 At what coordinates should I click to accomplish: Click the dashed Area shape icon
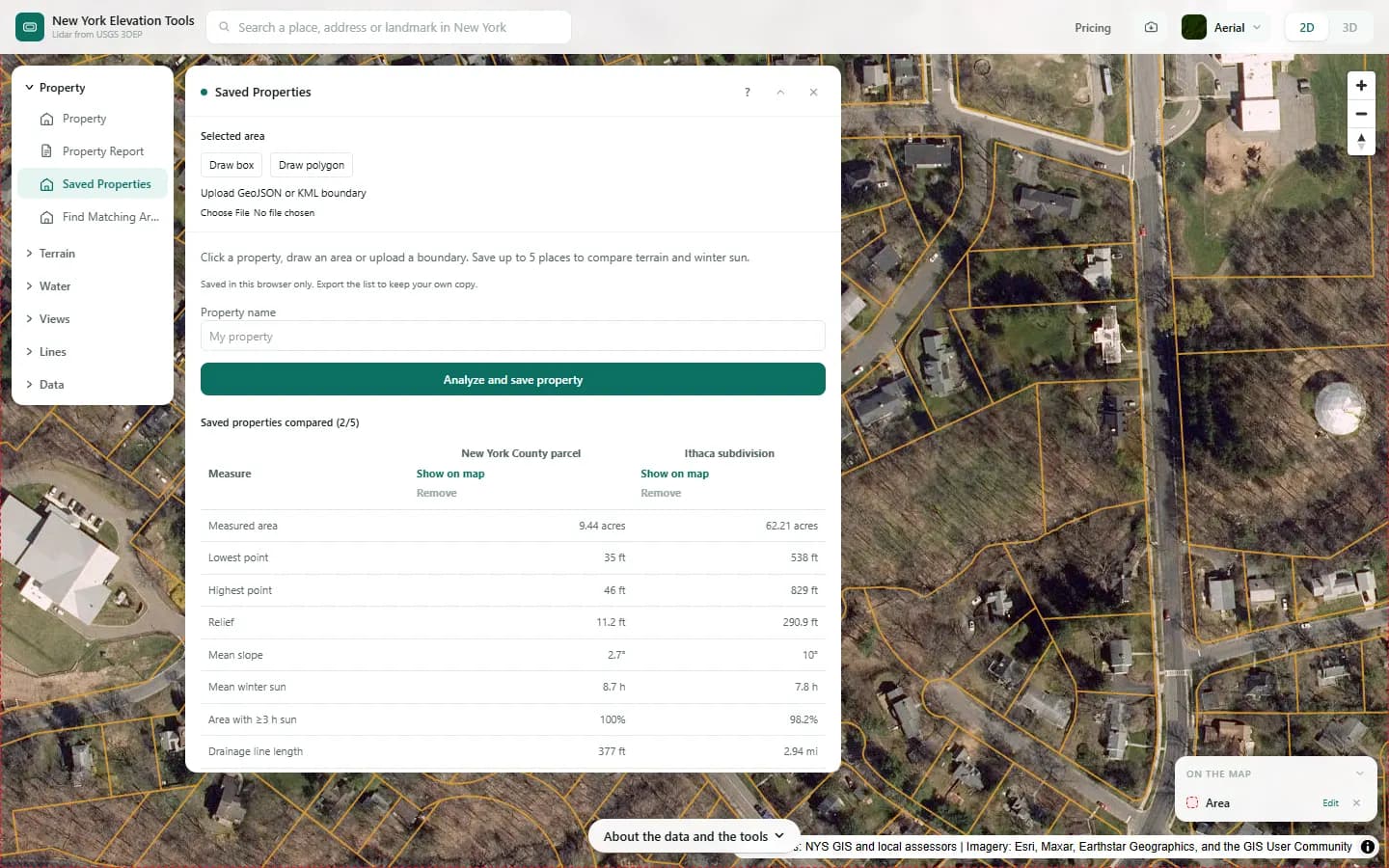tap(1192, 803)
